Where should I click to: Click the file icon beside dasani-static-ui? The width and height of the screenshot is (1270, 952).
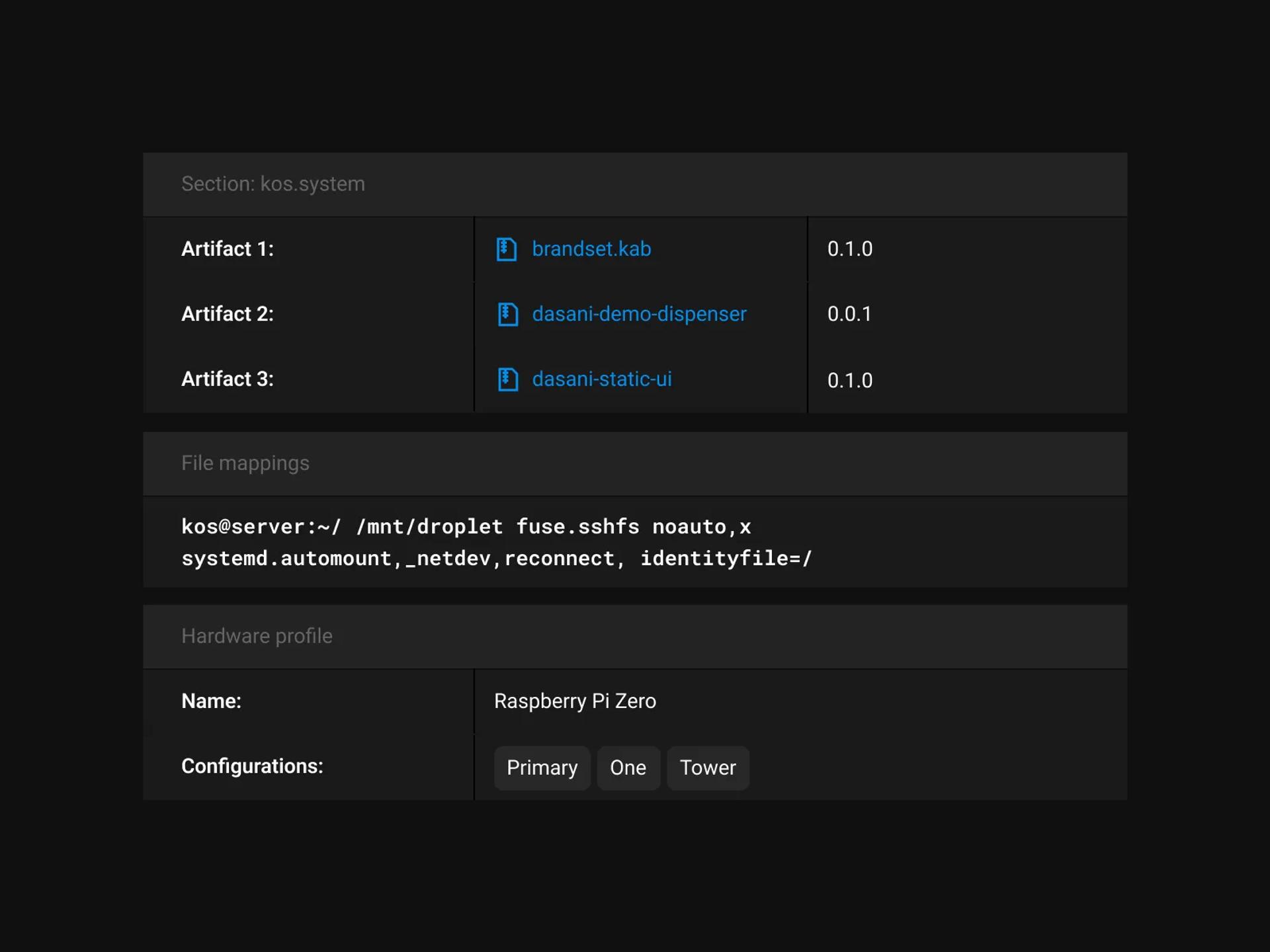[507, 379]
